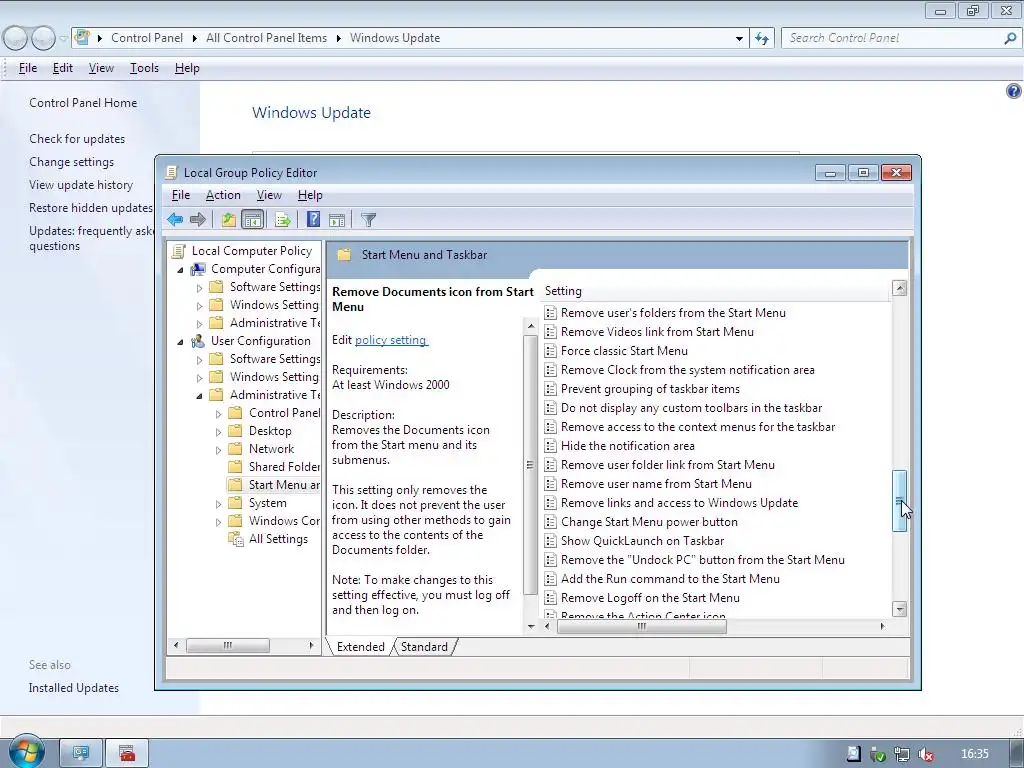The width and height of the screenshot is (1024, 768).
Task: Open View update history link
Action: [x=81, y=185]
